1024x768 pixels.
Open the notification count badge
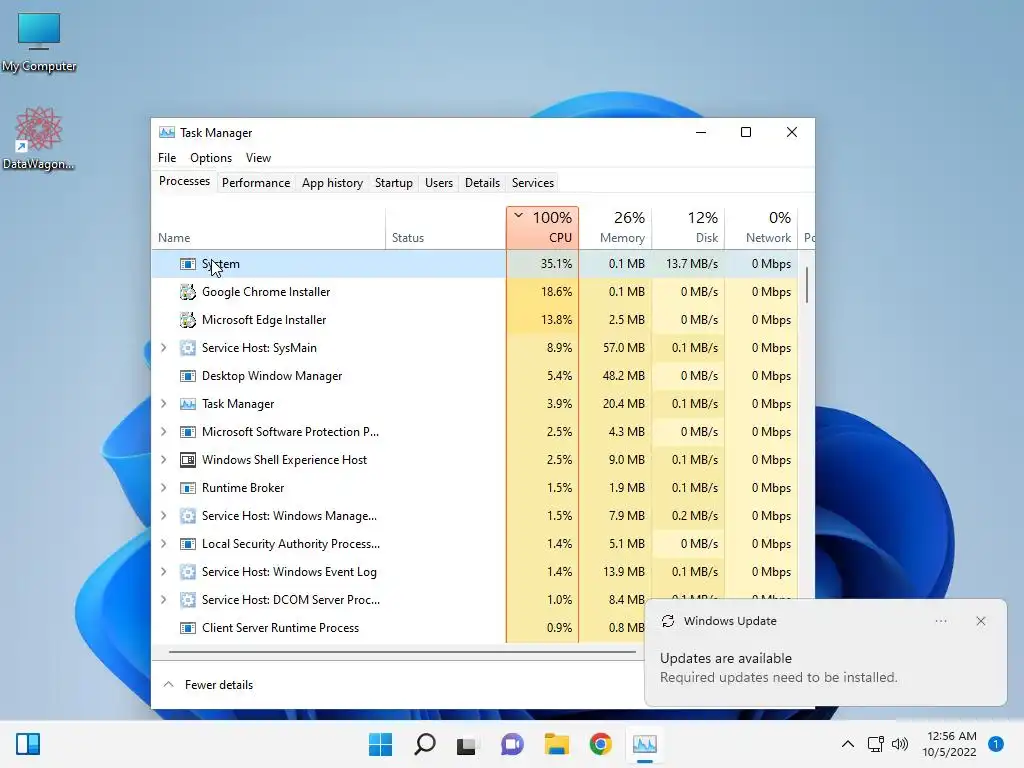click(996, 744)
